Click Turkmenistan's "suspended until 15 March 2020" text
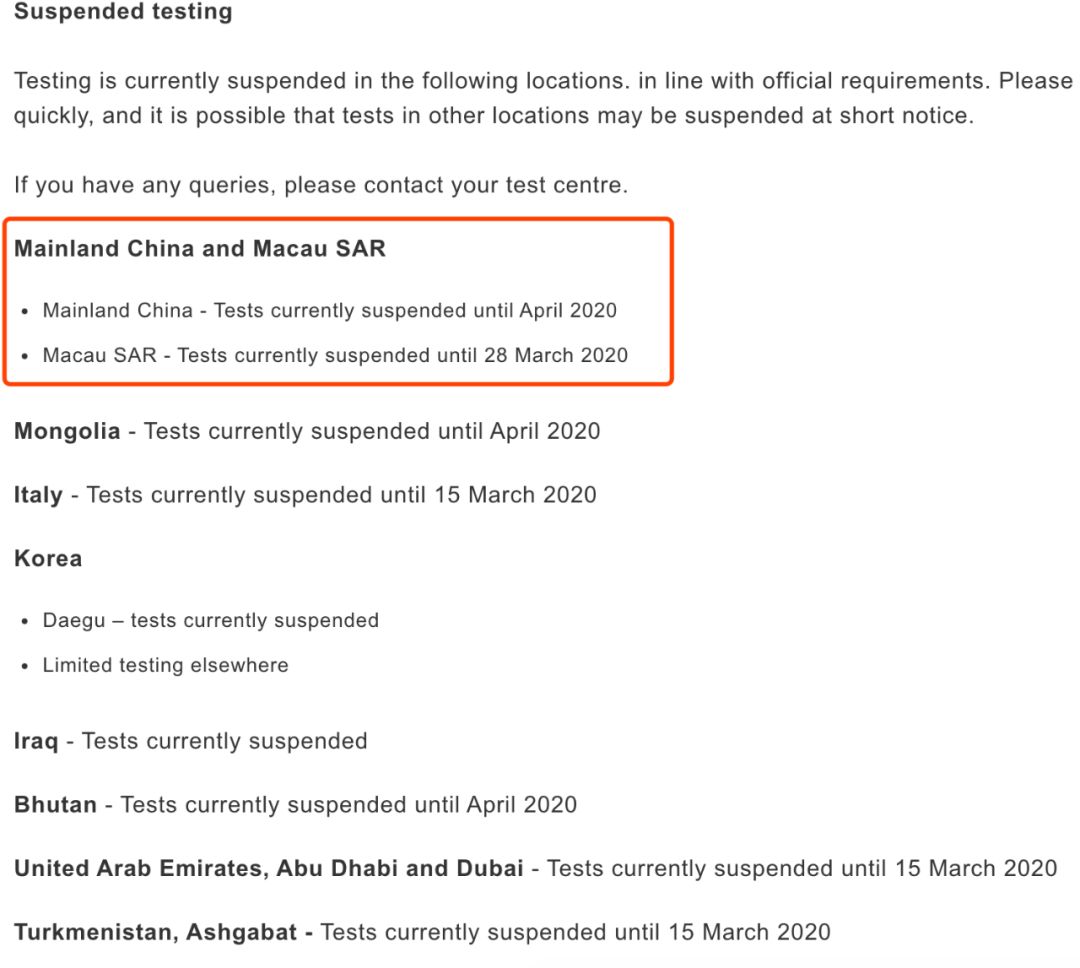1080x968 pixels. pos(575,932)
